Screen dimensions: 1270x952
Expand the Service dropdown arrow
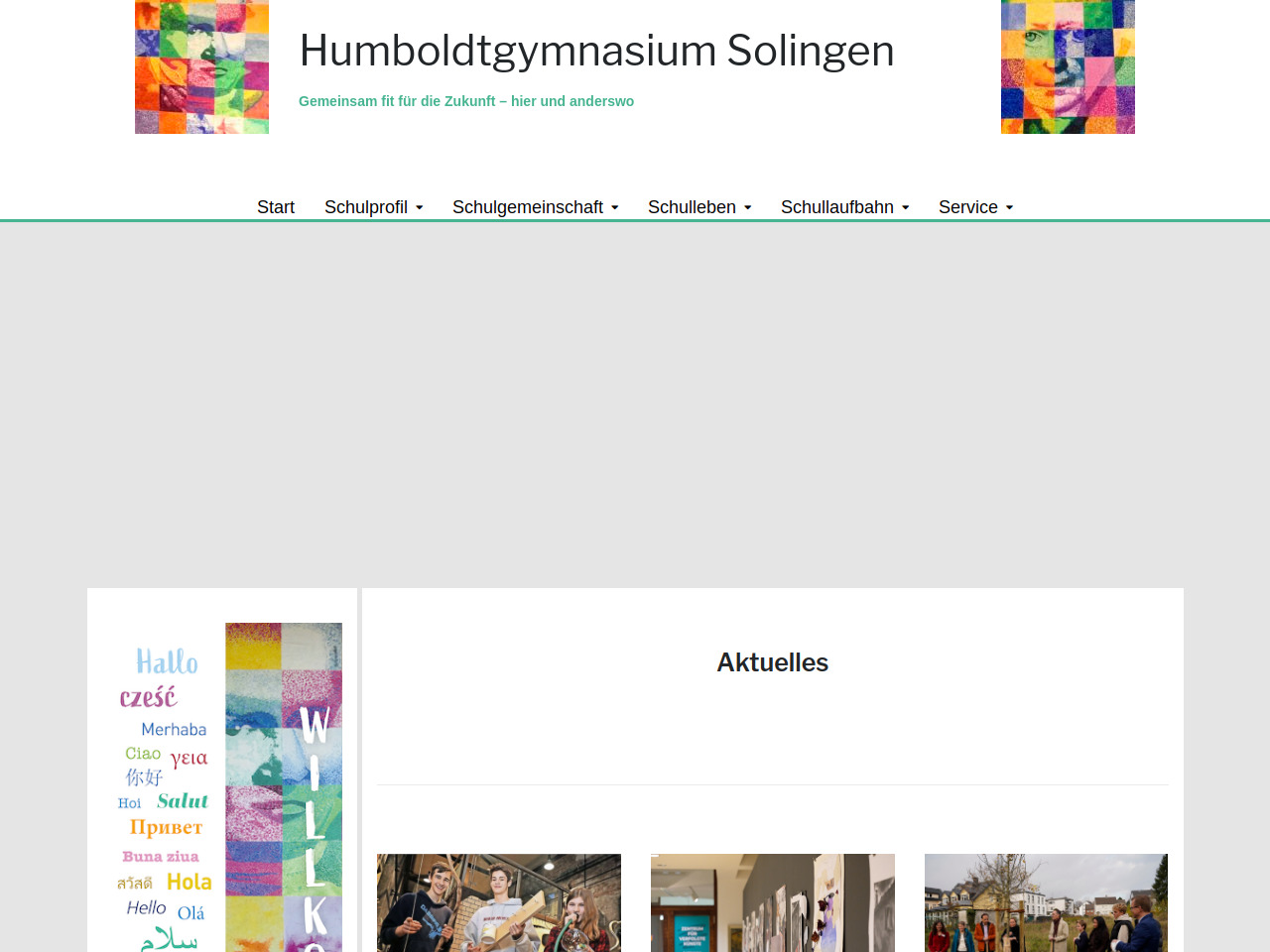(x=1010, y=208)
